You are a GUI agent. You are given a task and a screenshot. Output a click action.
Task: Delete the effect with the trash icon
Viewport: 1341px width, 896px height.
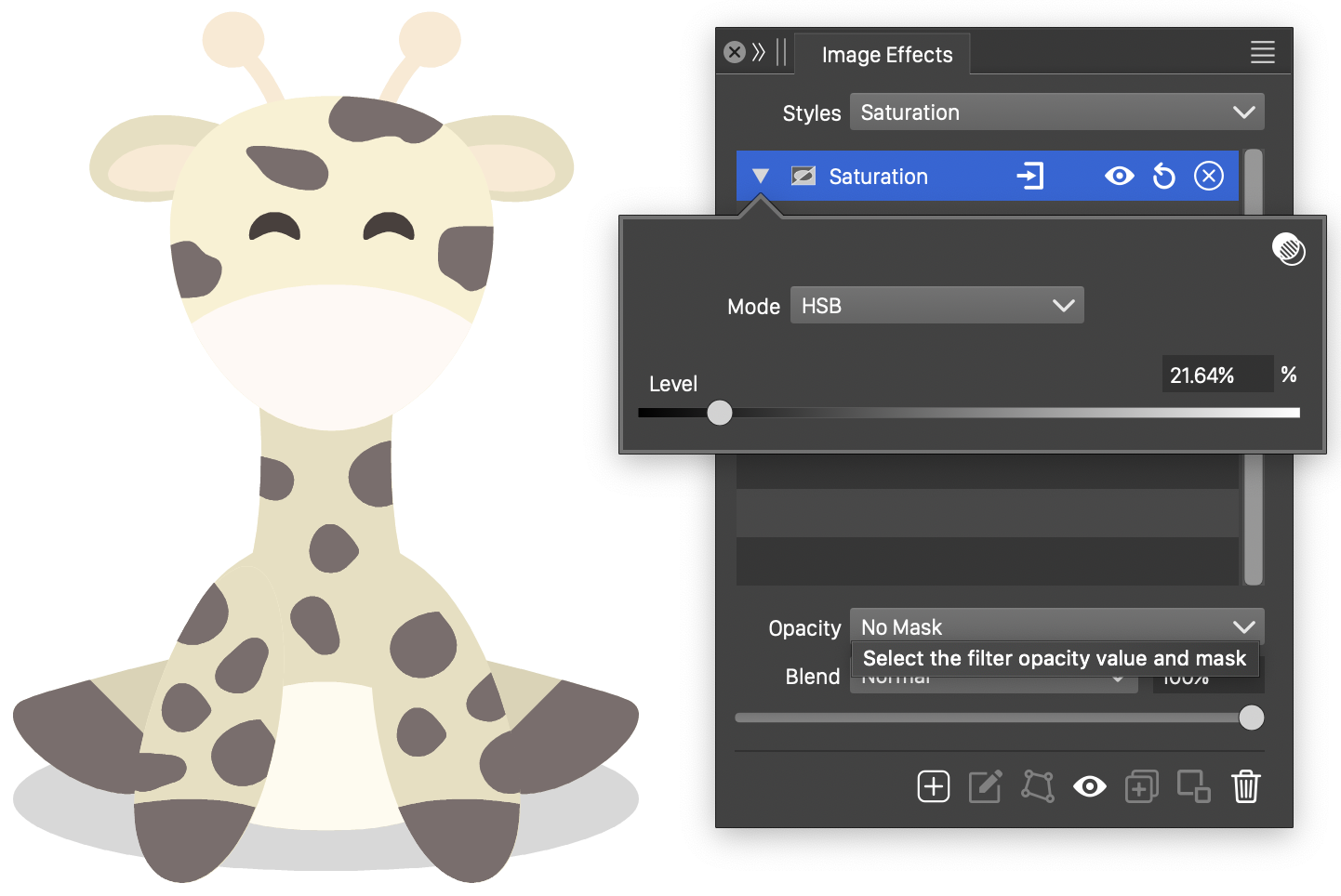coord(1245,786)
